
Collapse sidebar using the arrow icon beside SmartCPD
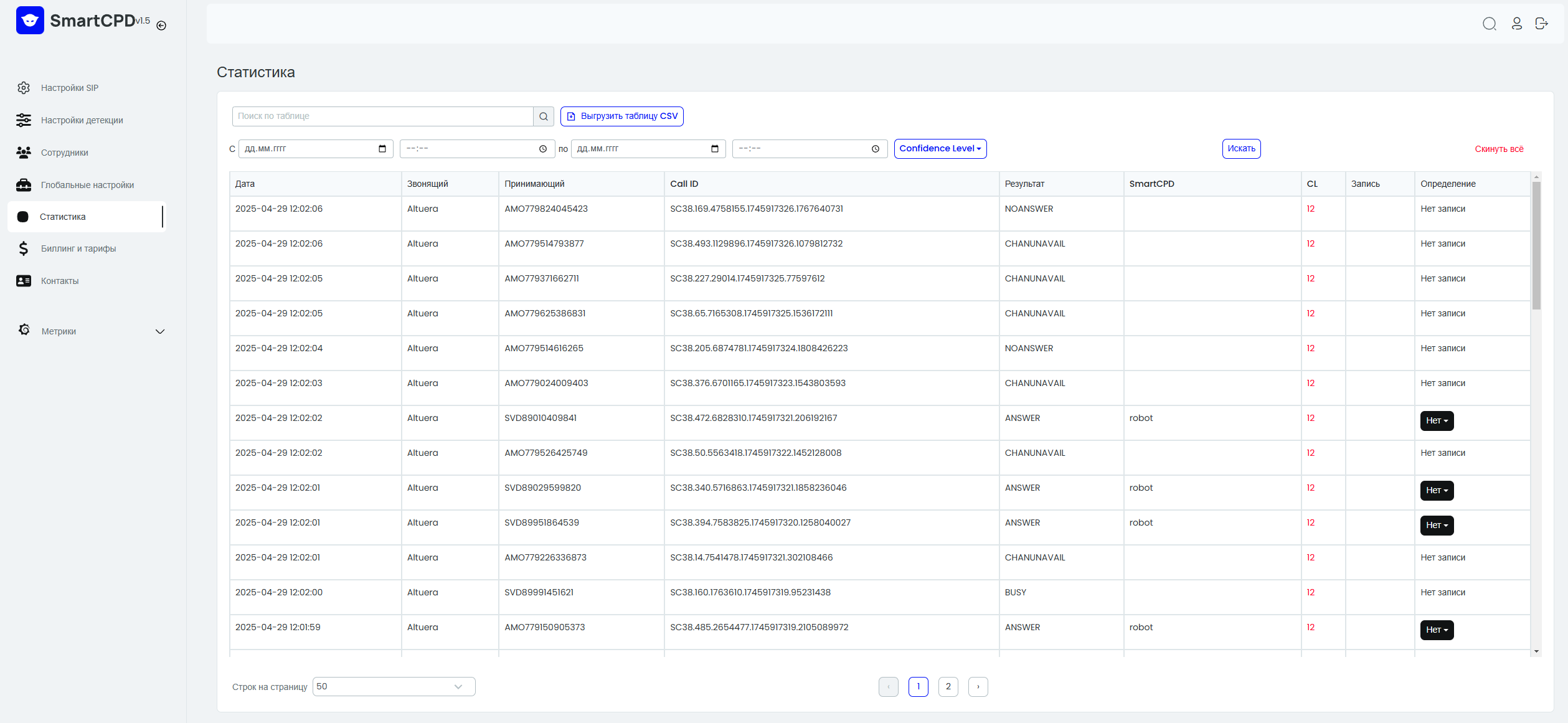point(161,26)
